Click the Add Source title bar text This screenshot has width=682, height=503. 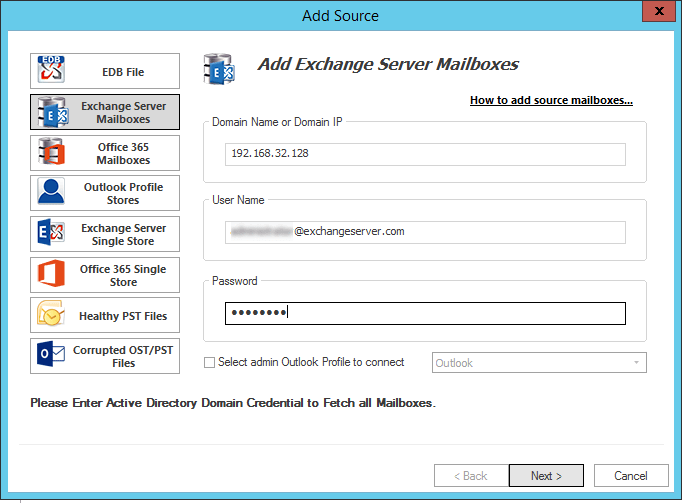pos(341,16)
